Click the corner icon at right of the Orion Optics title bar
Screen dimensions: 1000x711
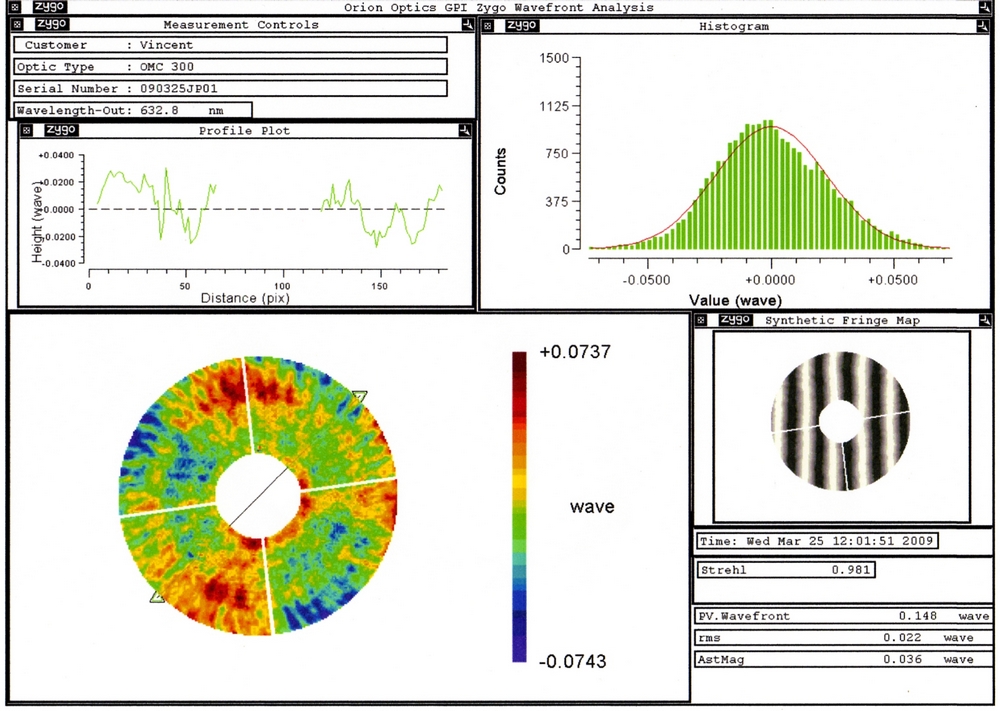click(x=985, y=7)
